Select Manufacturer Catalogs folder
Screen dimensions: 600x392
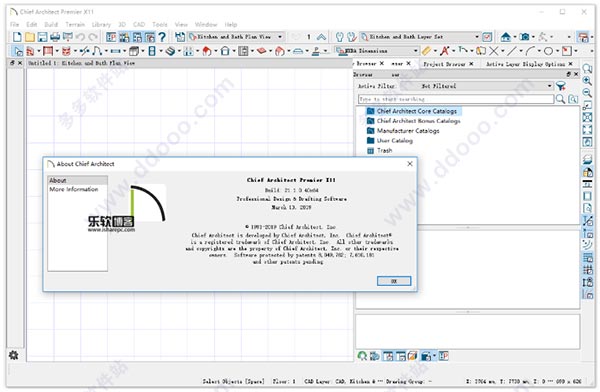click(408, 131)
